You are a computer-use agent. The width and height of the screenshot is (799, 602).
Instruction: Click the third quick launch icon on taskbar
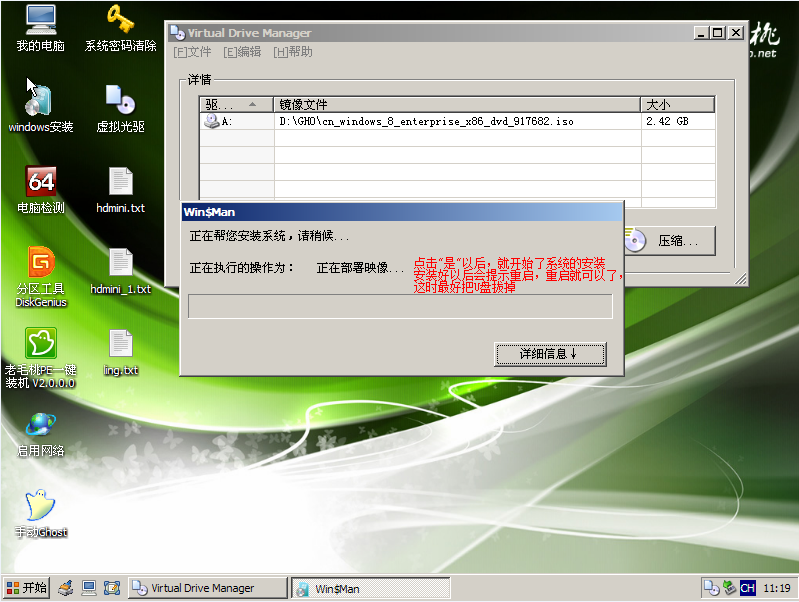tap(112, 588)
